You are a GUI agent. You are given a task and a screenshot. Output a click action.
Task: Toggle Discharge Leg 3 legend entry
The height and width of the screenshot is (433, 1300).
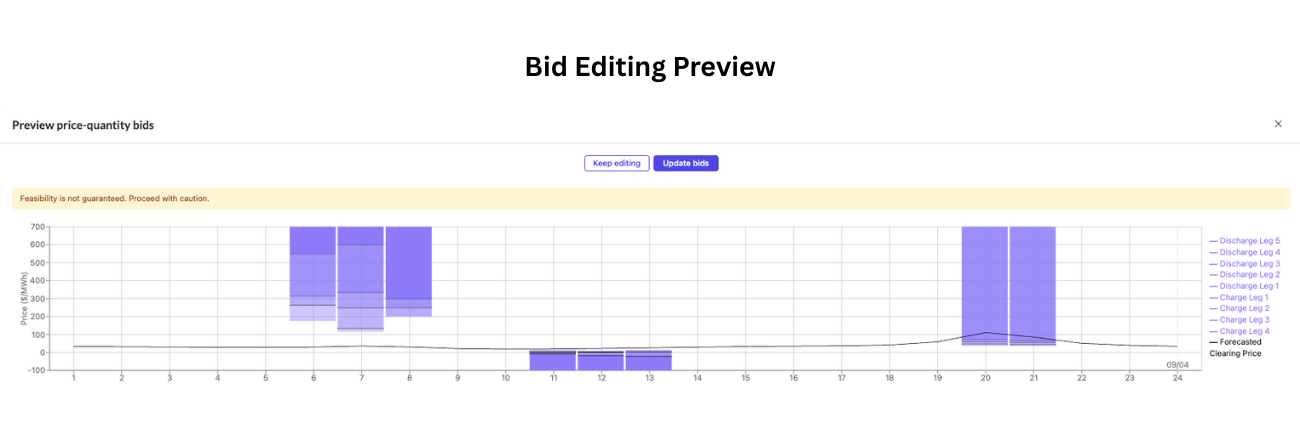(x=1244, y=263)
